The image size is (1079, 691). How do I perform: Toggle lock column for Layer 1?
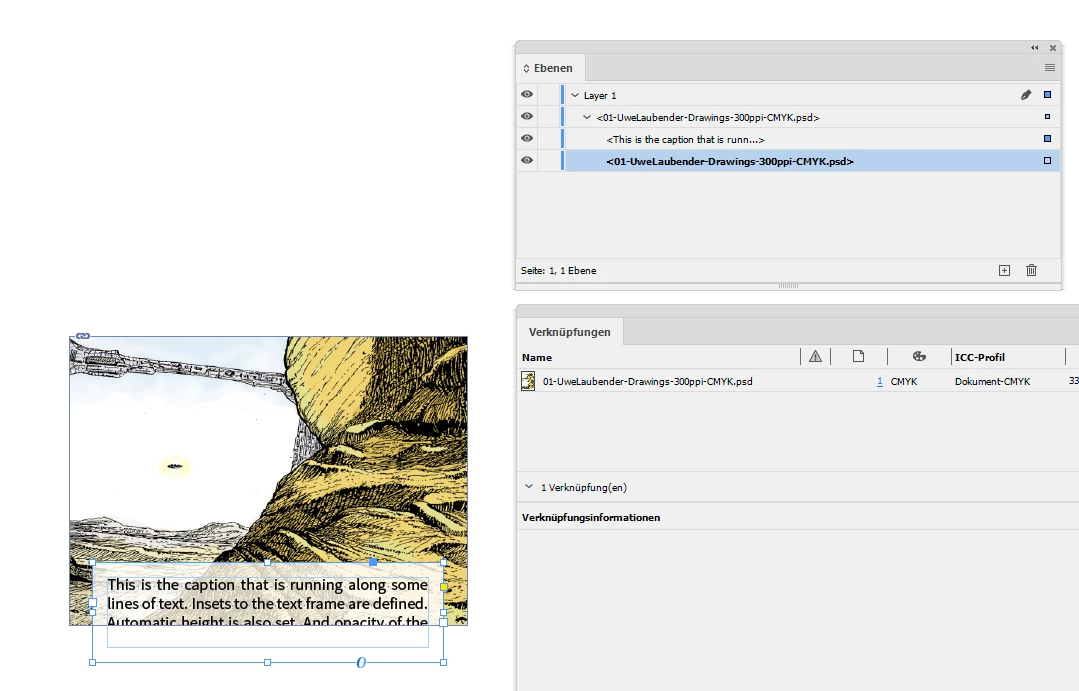(x=548, y=95)
